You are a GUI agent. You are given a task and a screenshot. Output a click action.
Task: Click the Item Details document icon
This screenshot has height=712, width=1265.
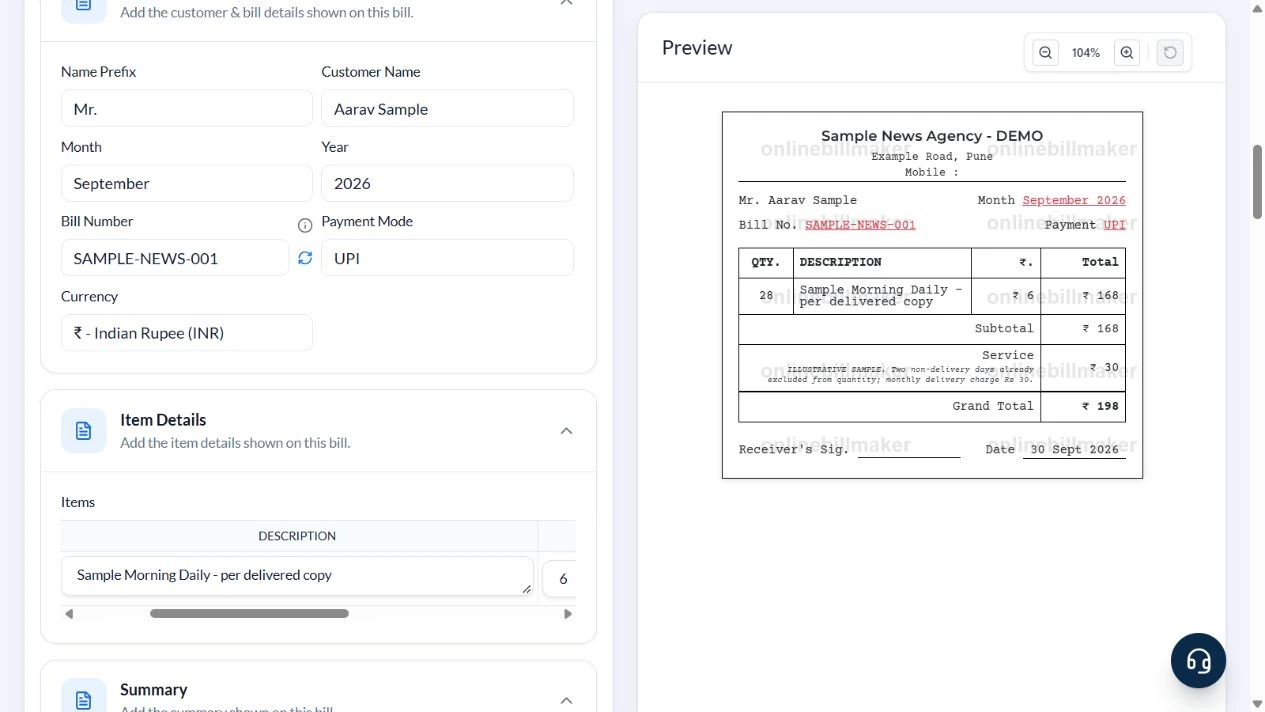(84, 430)
